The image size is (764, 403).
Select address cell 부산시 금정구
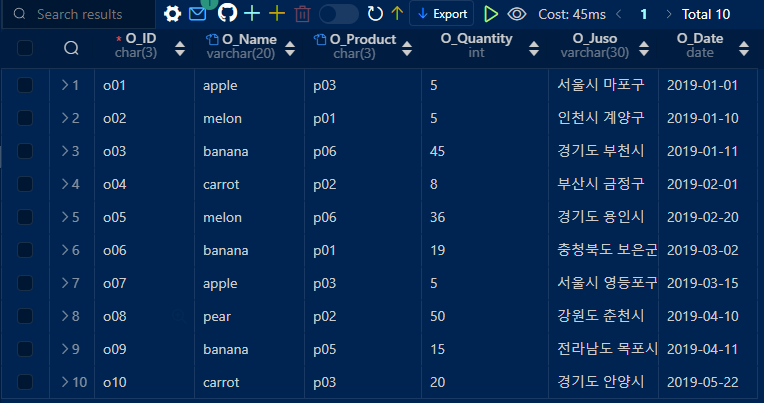tap(601, 184)
